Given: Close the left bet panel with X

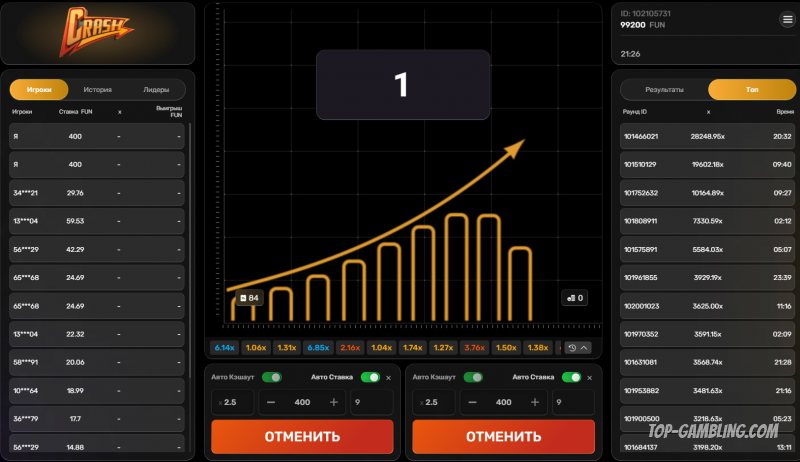Looking at the screenshot, I should (x=389, y=377).
